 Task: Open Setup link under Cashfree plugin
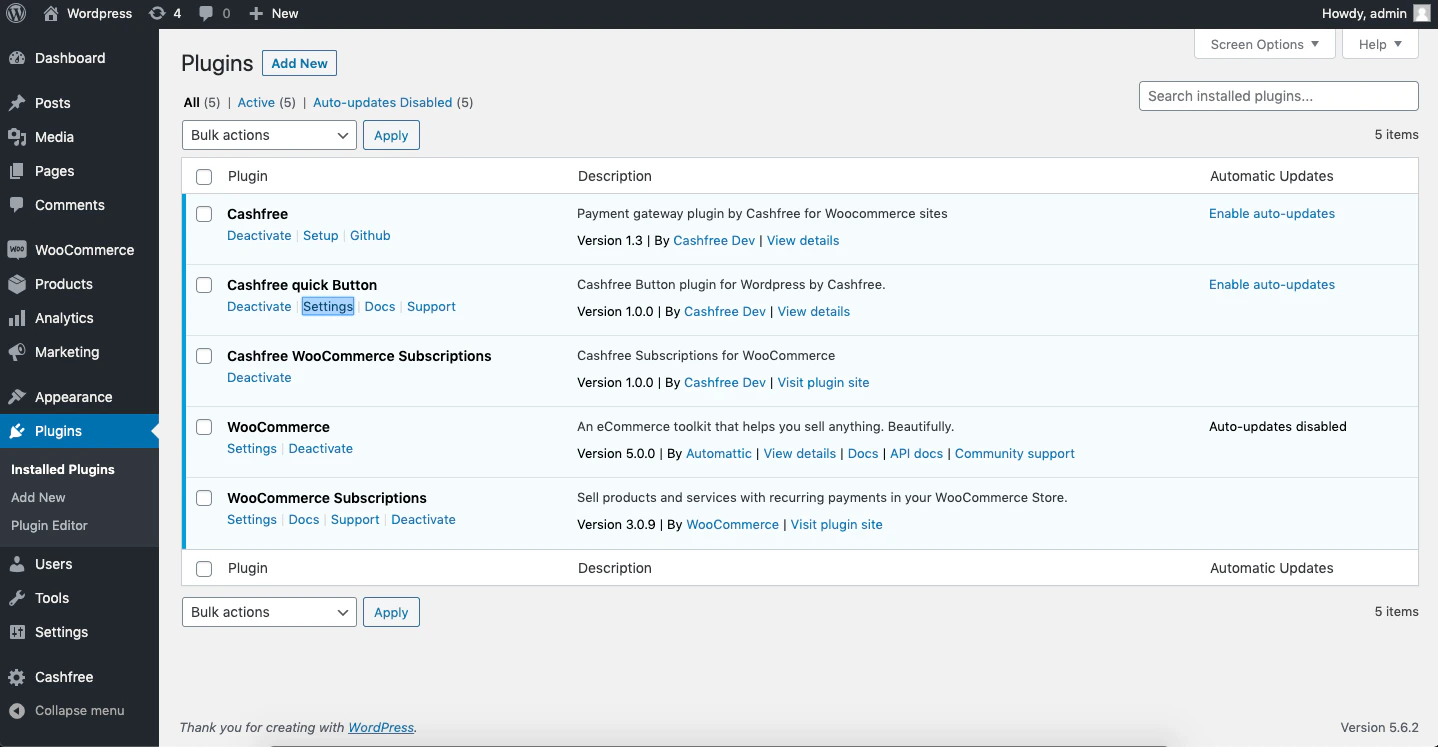point(321,236)
